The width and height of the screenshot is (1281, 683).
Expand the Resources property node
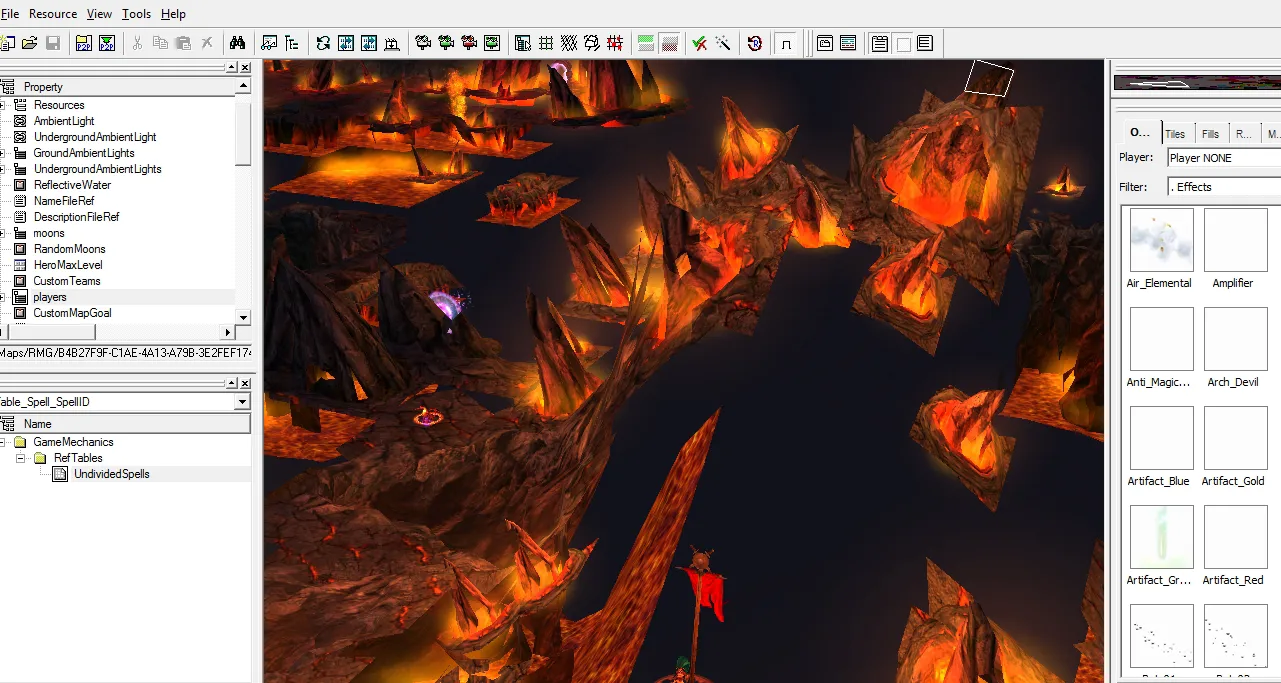point(3,105)
